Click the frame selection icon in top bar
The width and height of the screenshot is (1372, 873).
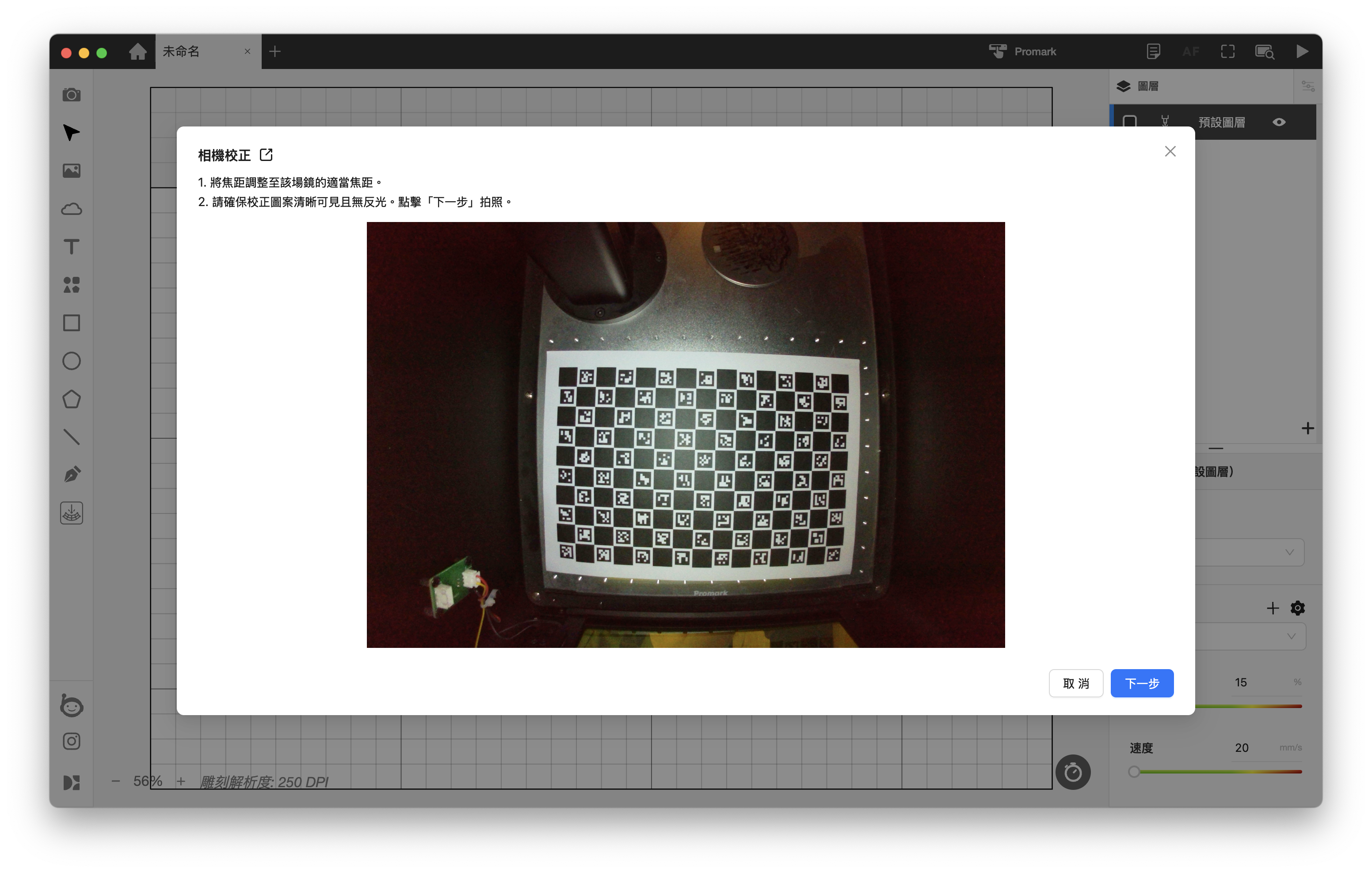click(1228, 51)
